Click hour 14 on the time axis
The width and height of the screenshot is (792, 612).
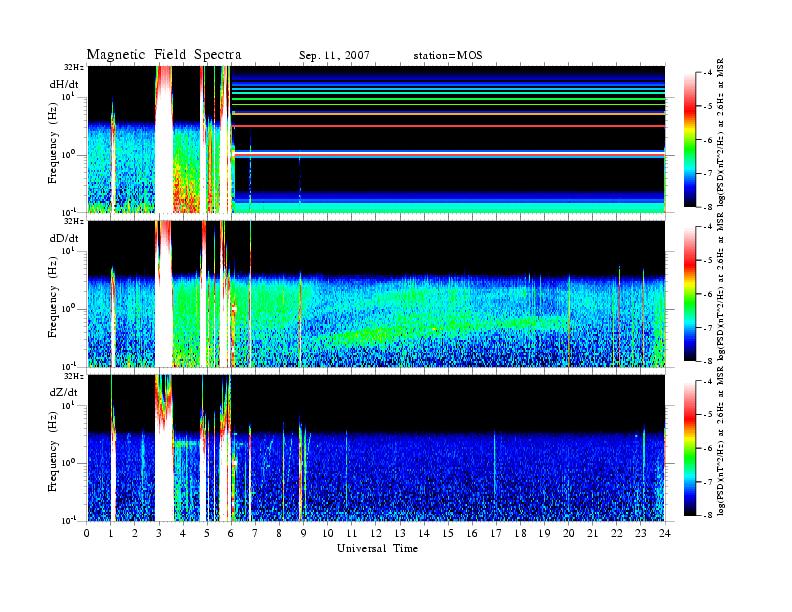pyautogui.click(x=424, y=533)
